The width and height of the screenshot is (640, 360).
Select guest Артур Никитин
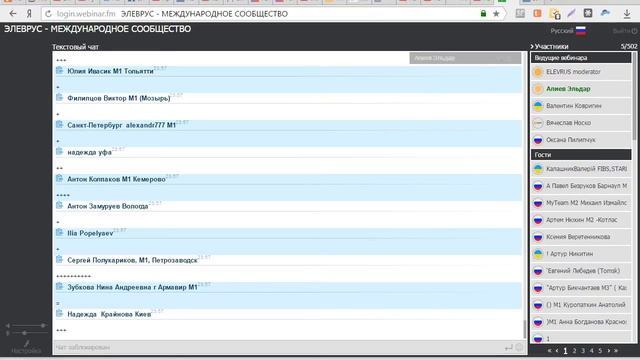pos(581,254)
